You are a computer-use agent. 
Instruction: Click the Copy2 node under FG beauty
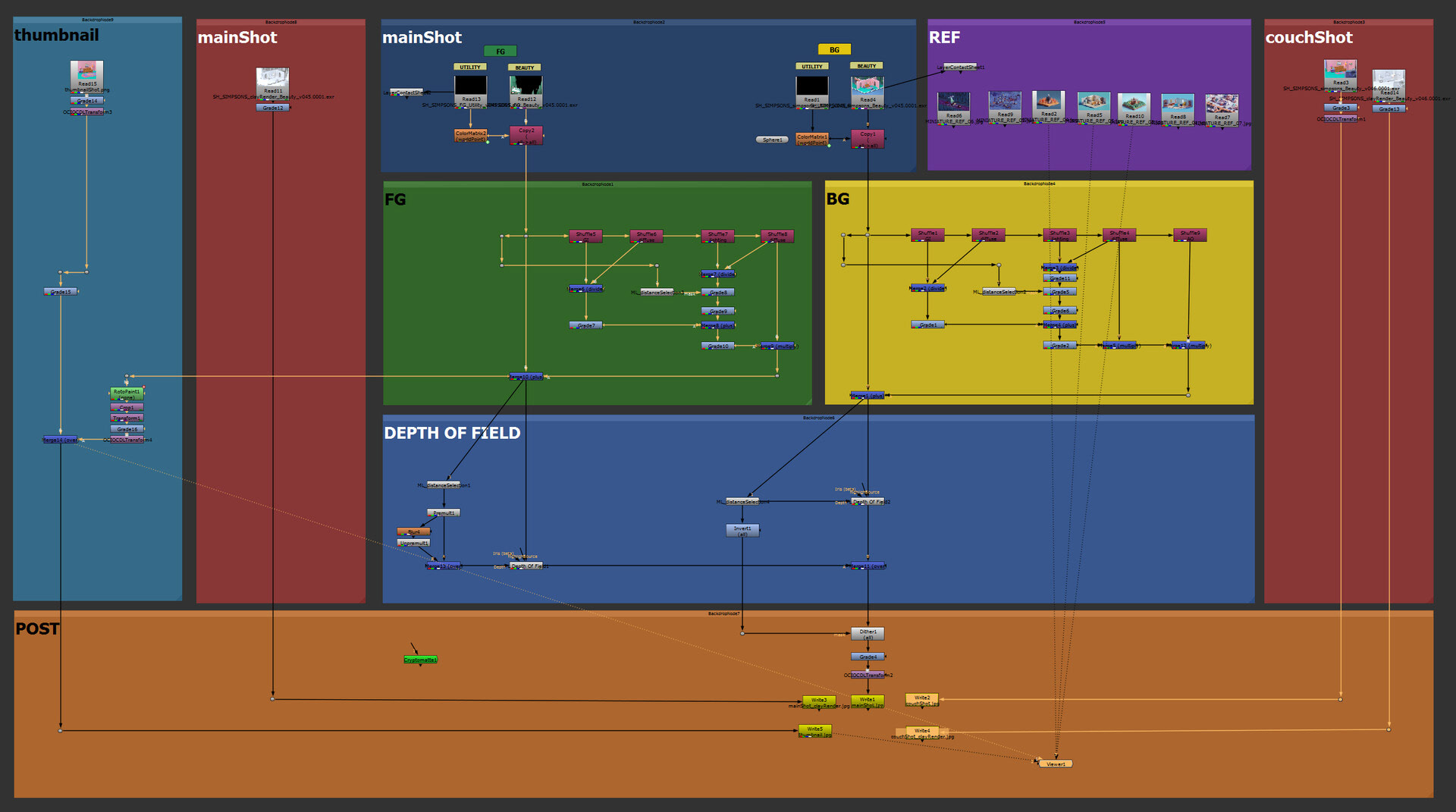click(x=526, y=136)
